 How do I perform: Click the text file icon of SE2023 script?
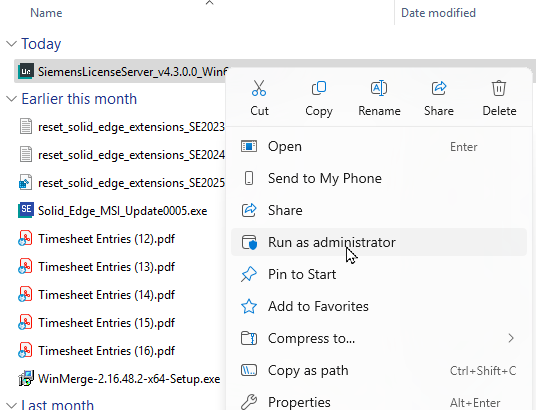click(26, 126)
